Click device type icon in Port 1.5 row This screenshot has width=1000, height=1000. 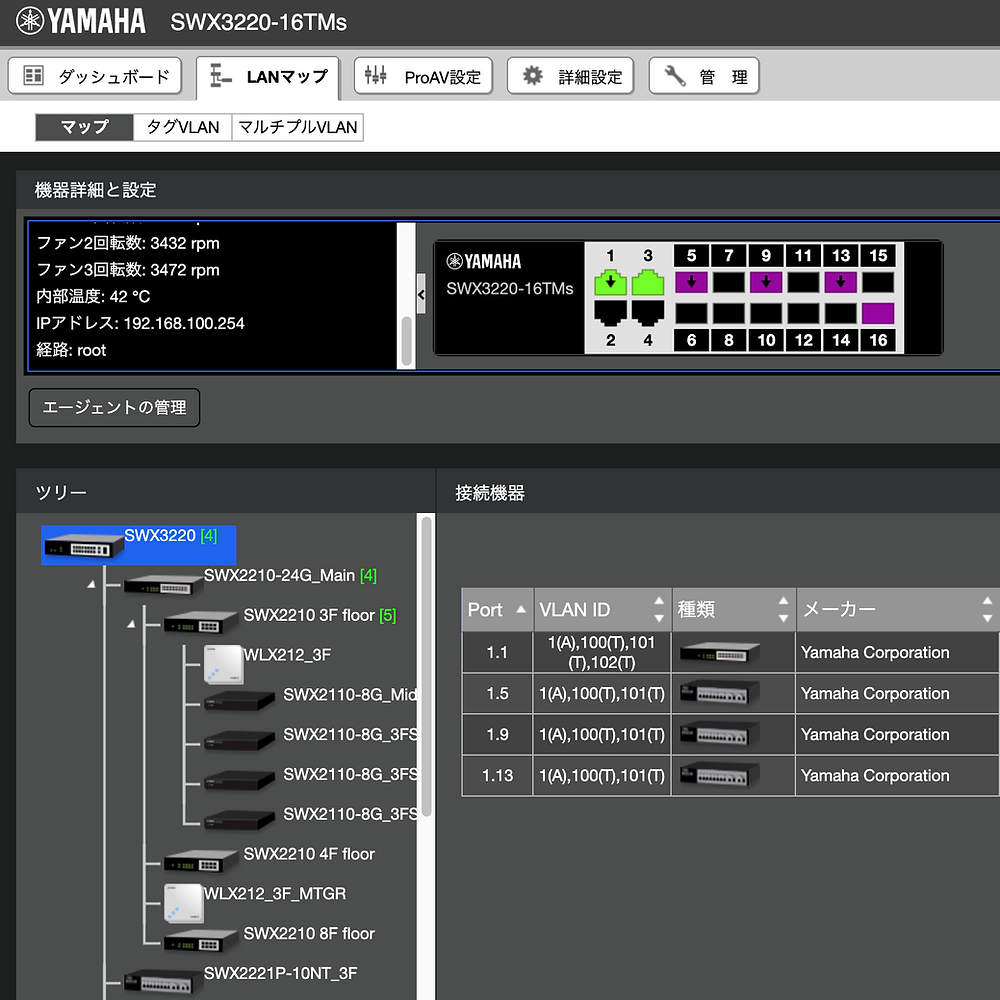(x=719, y=693)
